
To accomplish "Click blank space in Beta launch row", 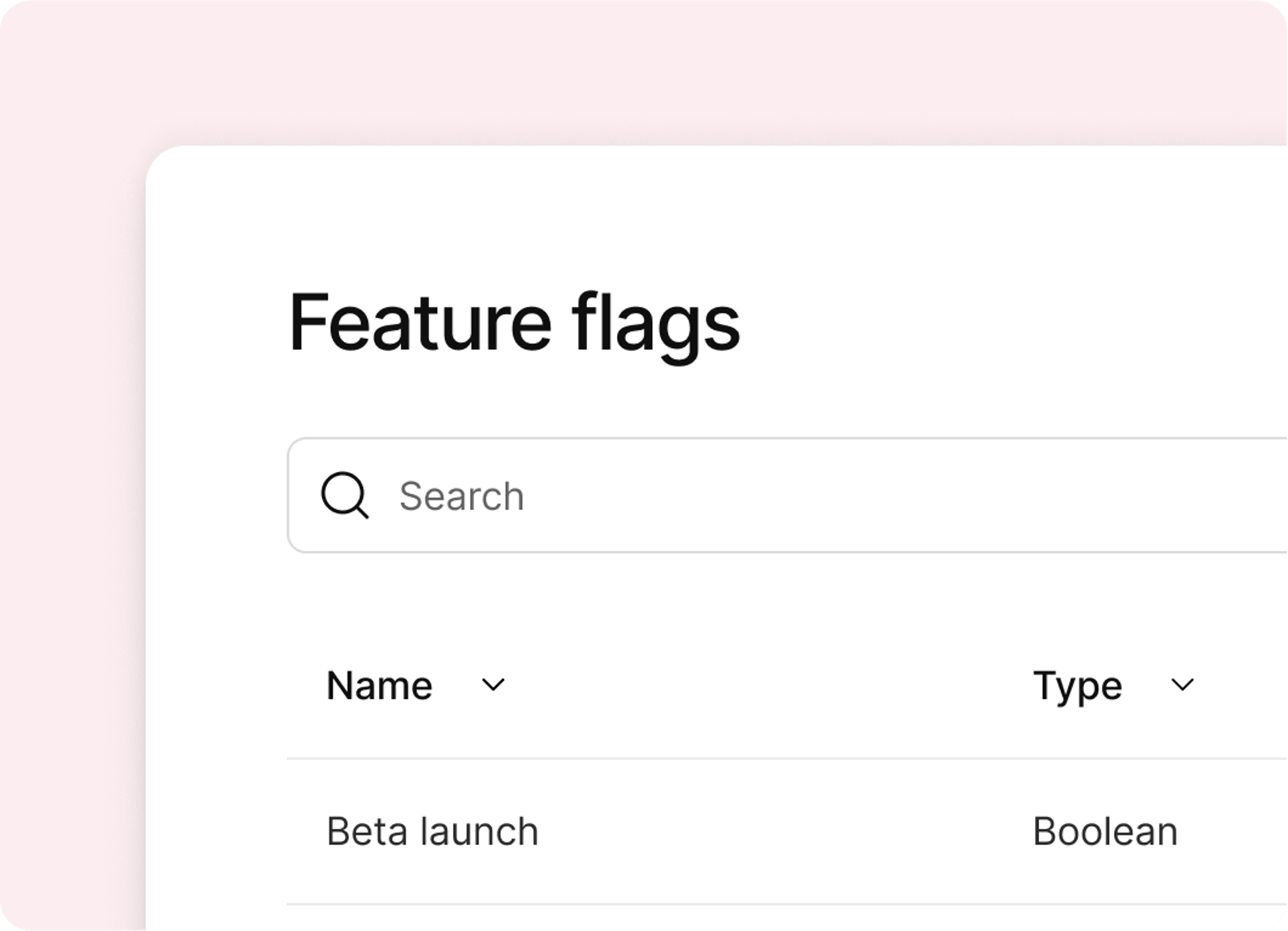I will tap(785, 832).
